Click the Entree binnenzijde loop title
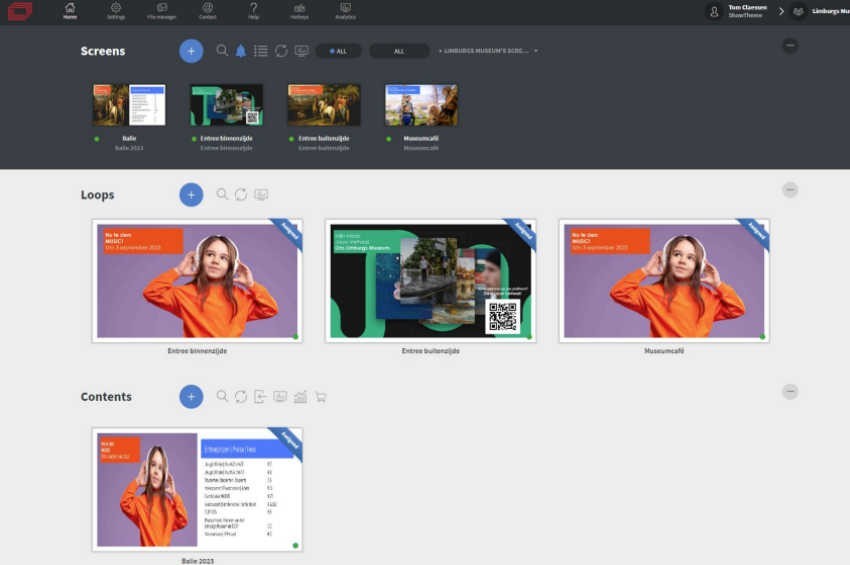 [x=197, y=351]
